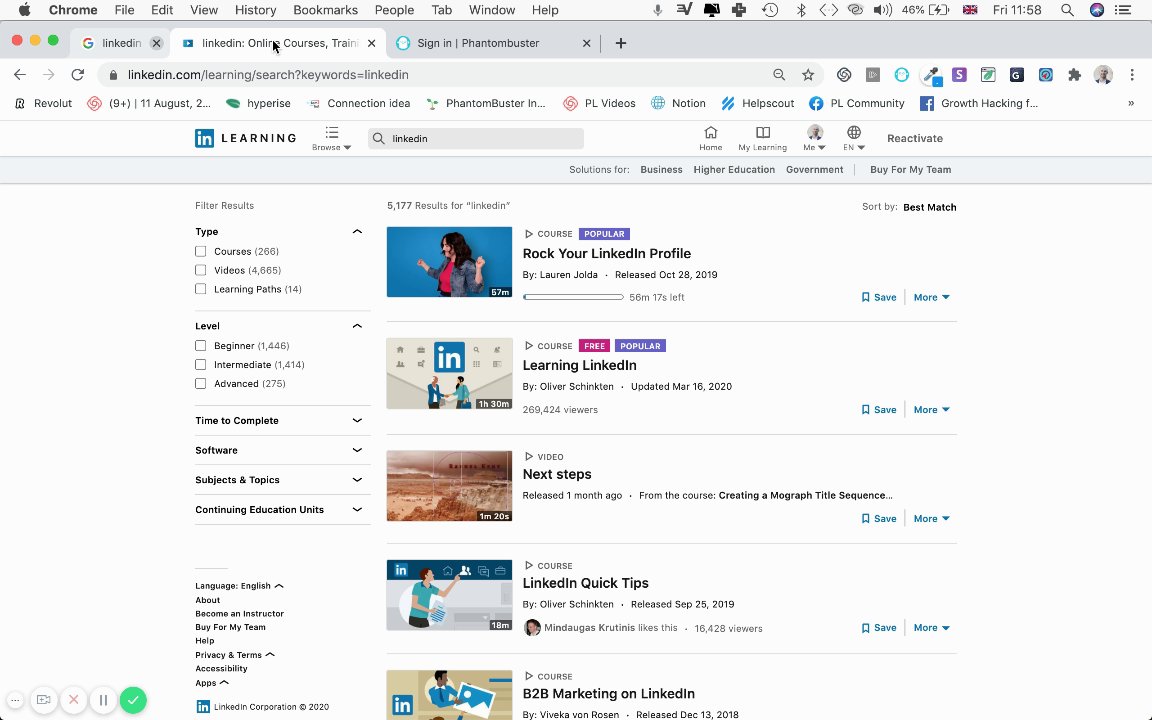This screenshot has height=720, width=1152.
Task: Switch to the Google linkedin tab
Action: pyautogui.click(x=121, y=43)
